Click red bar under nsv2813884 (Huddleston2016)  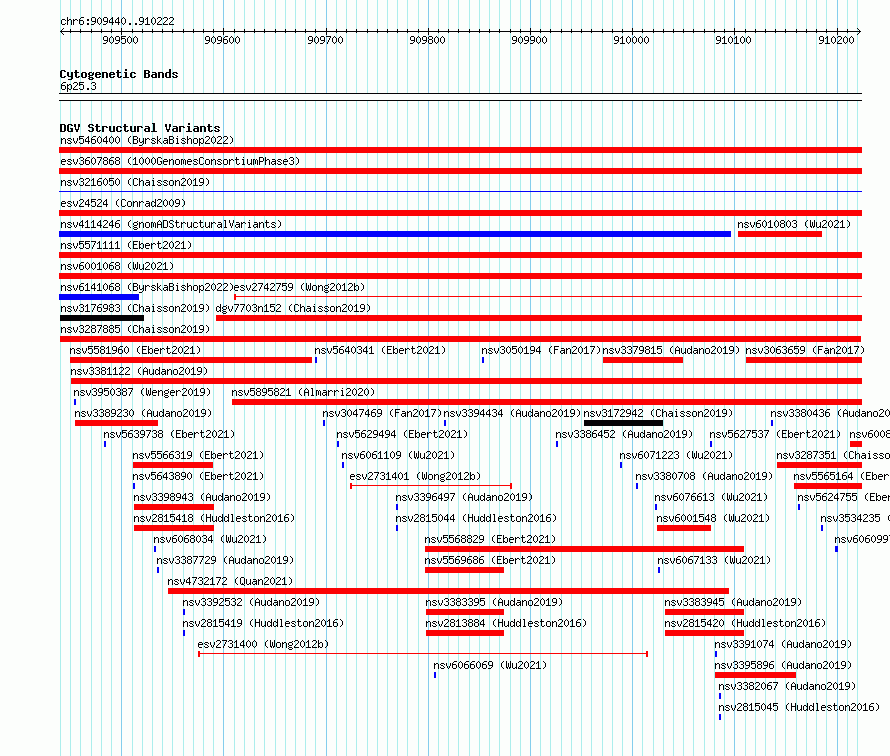pos(465,633)
